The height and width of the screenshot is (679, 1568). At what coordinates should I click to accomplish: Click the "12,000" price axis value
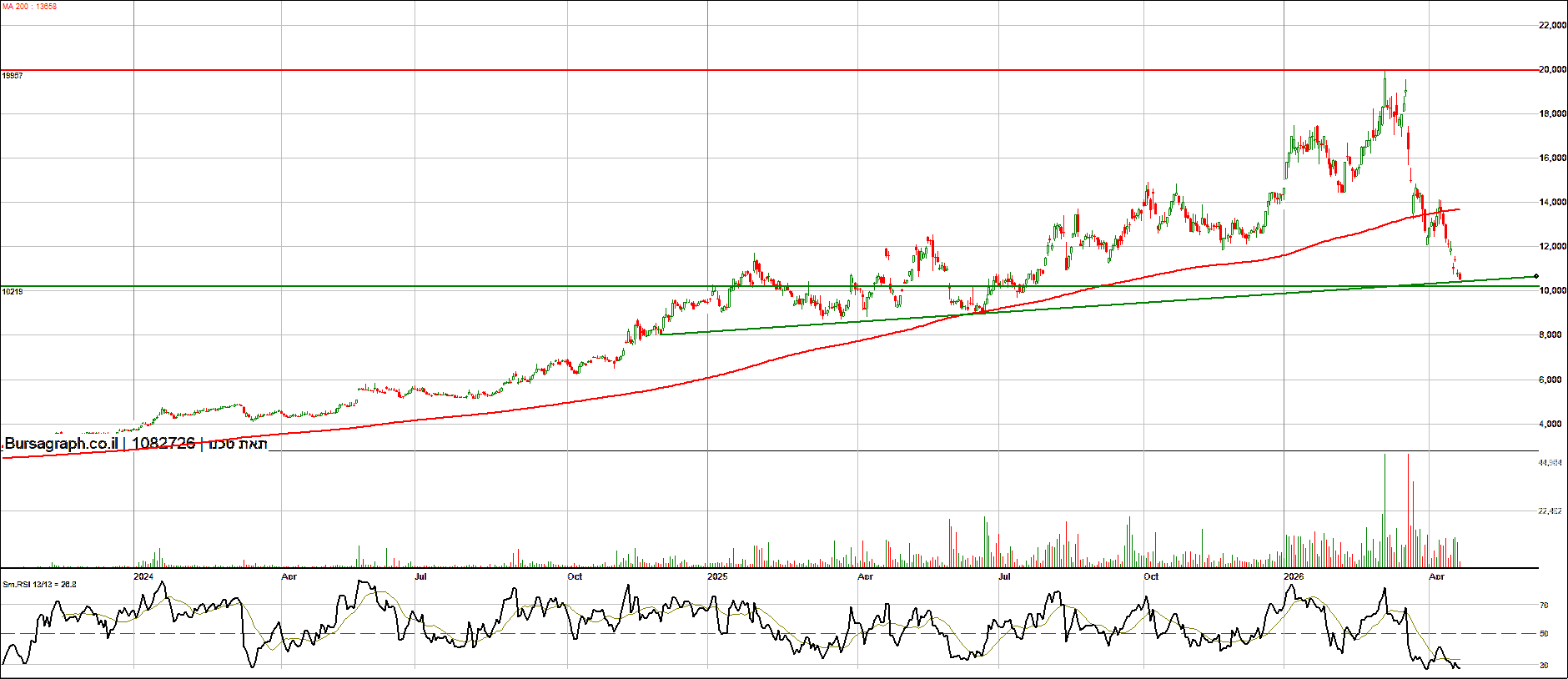pyautogui.click(x=1551, y=247)
